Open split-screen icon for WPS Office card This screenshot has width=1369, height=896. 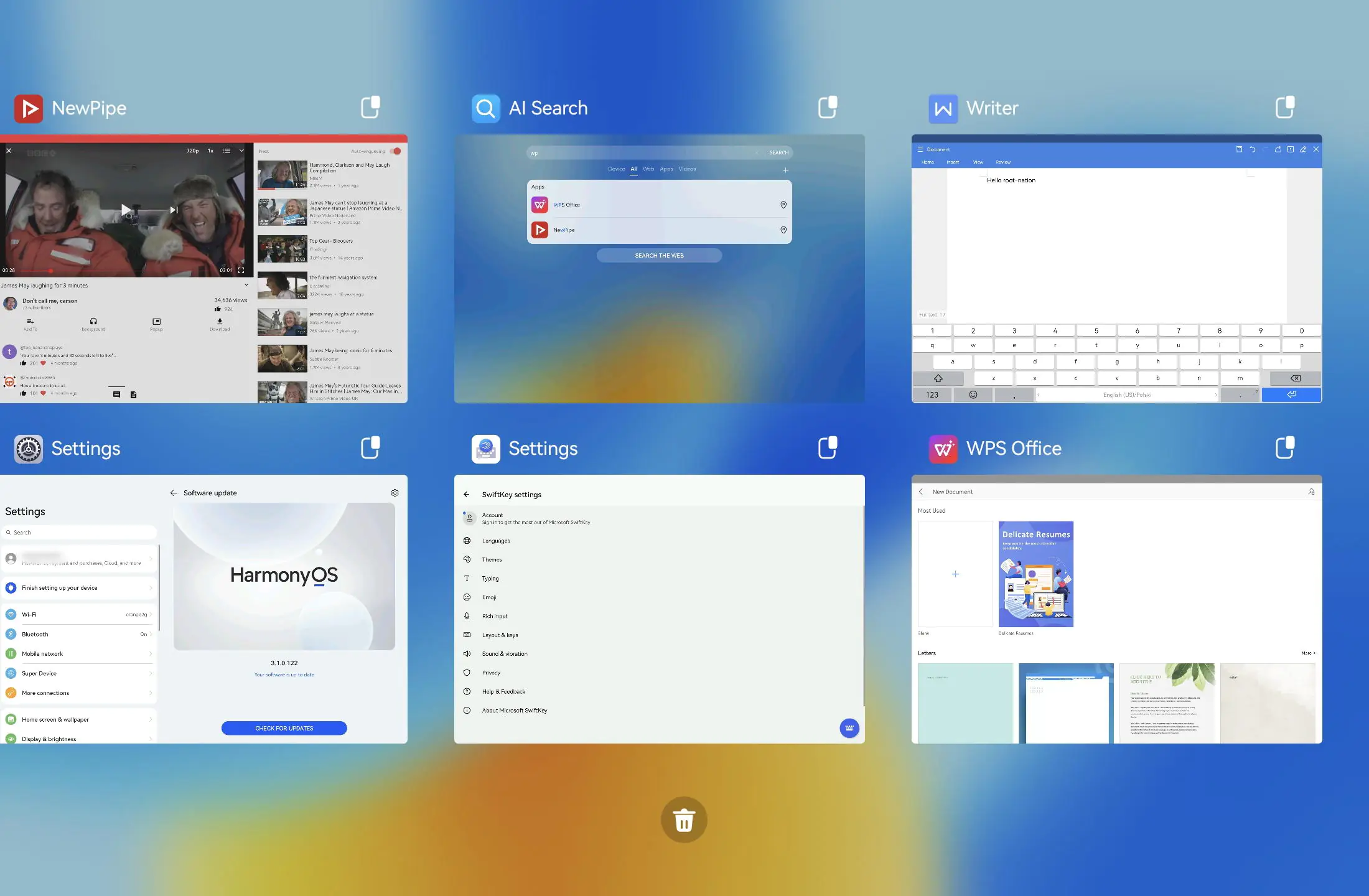click(1285, 447)
